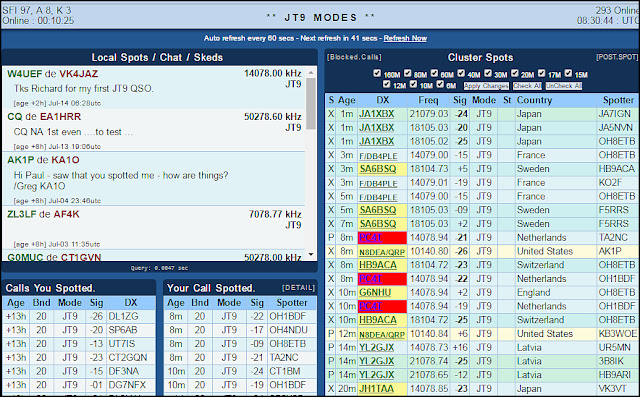Screen dimensions: 640x397
Task: Click the 21079.03 frequency cell
Action: point(429,114)
